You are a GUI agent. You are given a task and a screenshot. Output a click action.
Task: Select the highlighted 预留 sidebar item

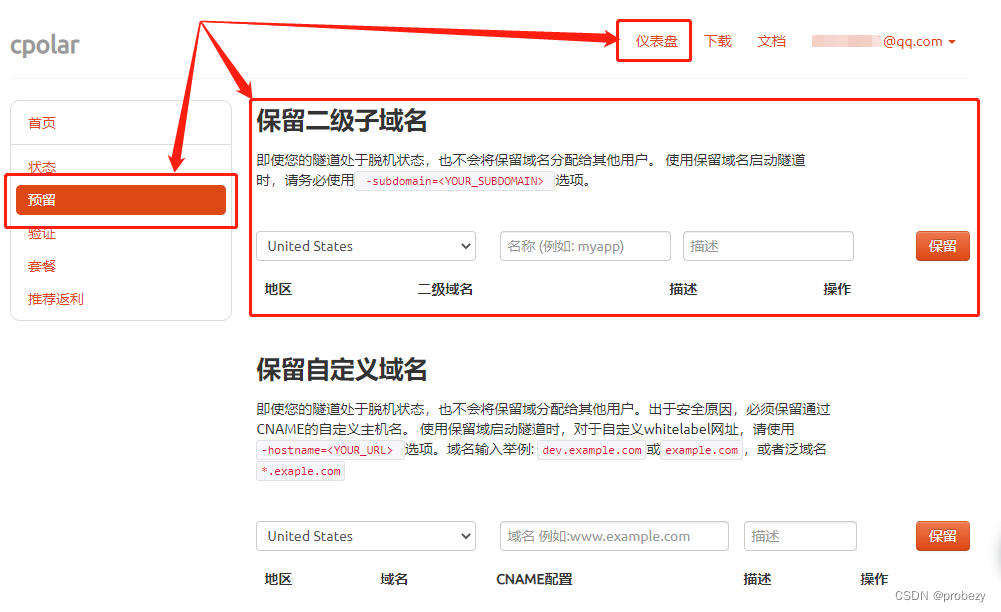120,200
